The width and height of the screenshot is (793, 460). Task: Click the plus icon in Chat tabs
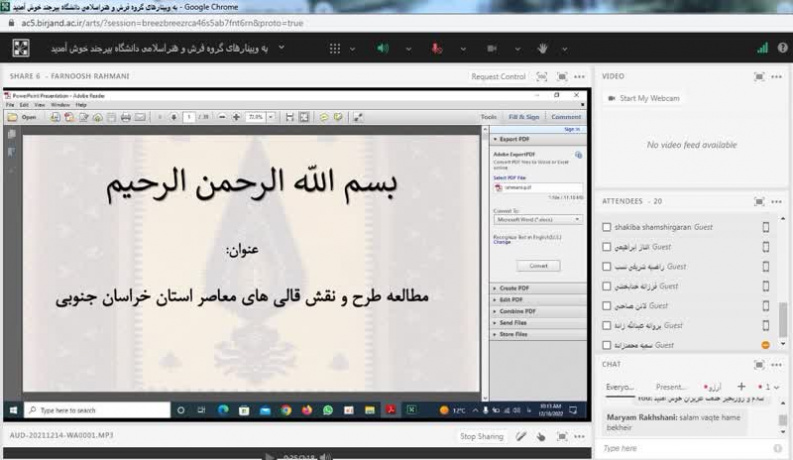(741, 385)
